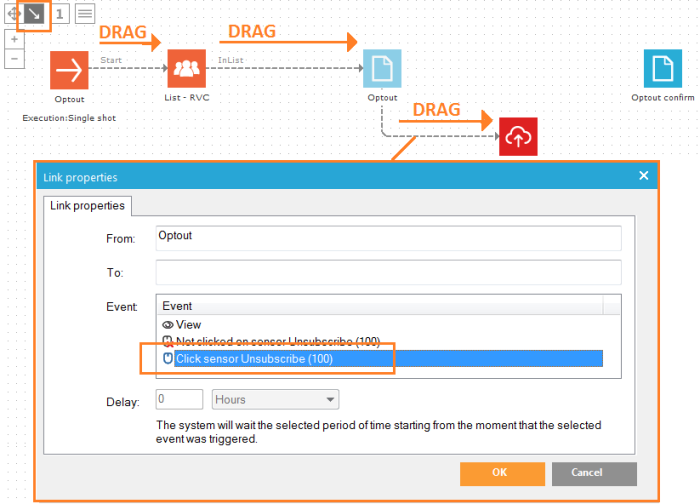Zoom out with the minus button

[x=14, y=59]
